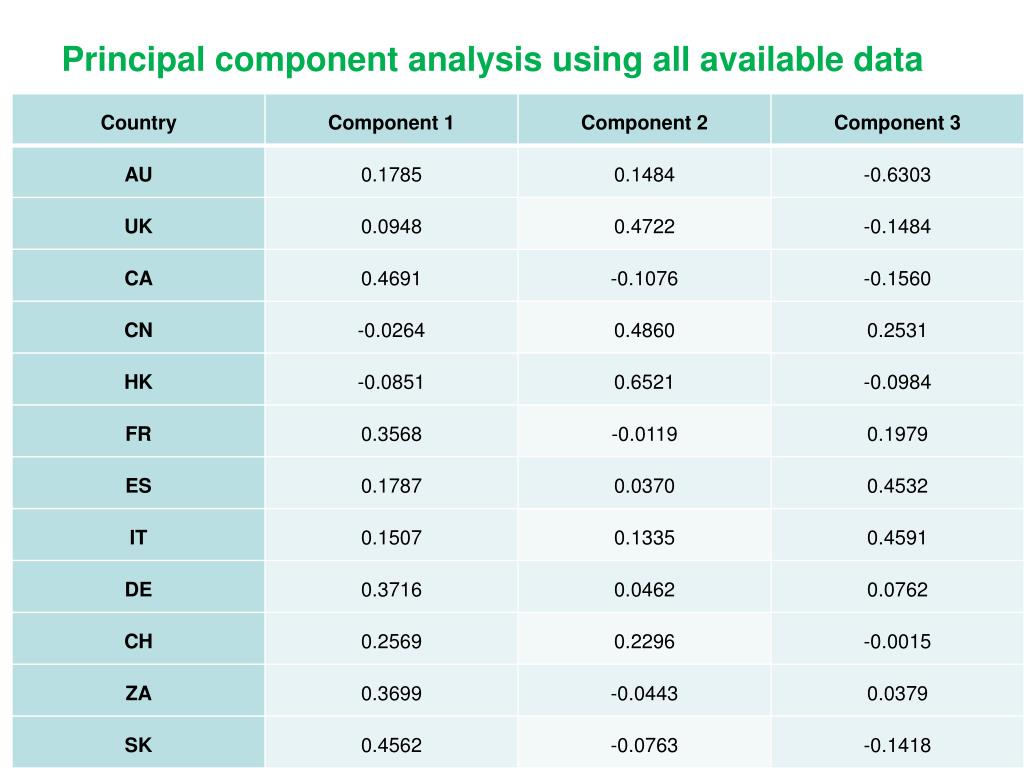Click the ZA country cell
The height and width of the screenshot is (768, 1024).
[138, 693]
